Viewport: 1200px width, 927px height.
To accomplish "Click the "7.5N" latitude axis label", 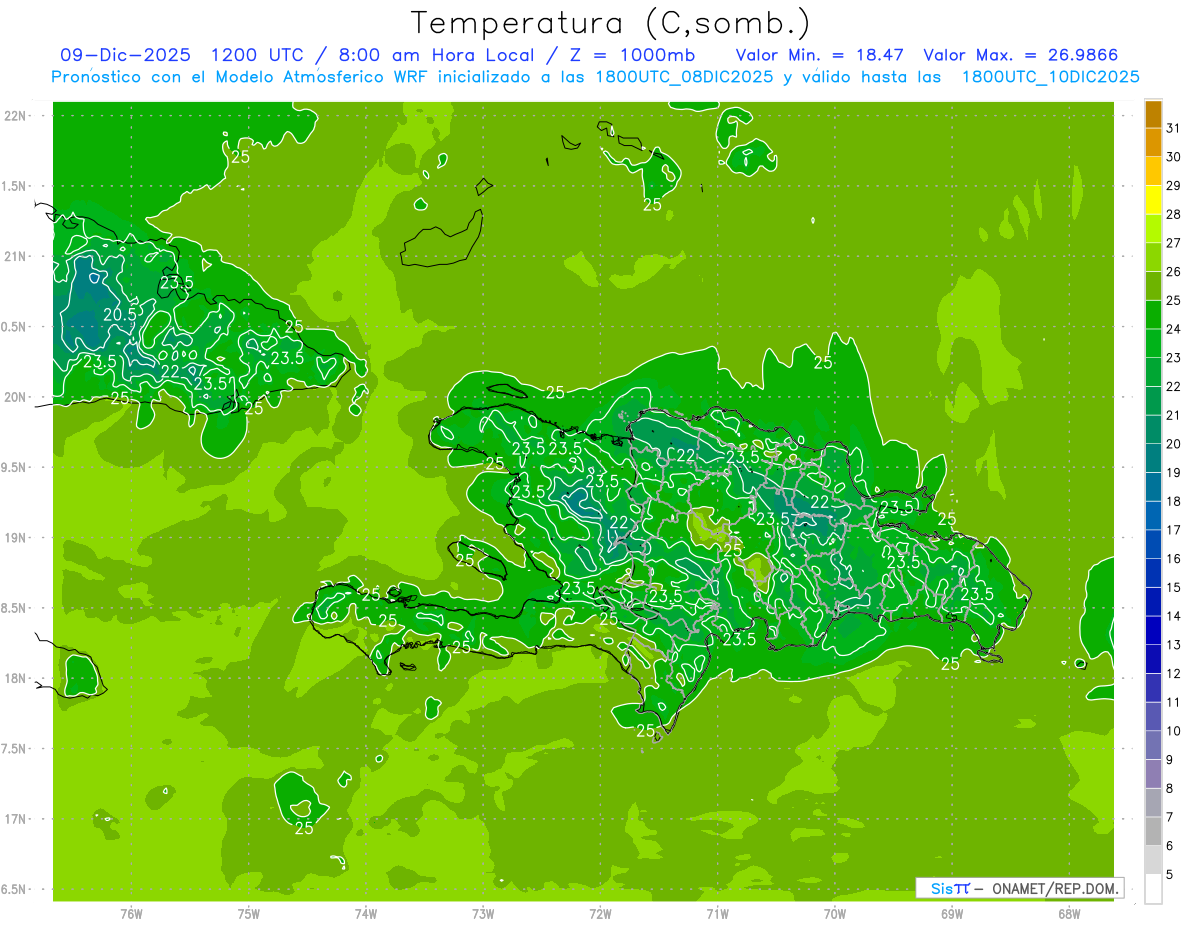I will click(14, 748).
